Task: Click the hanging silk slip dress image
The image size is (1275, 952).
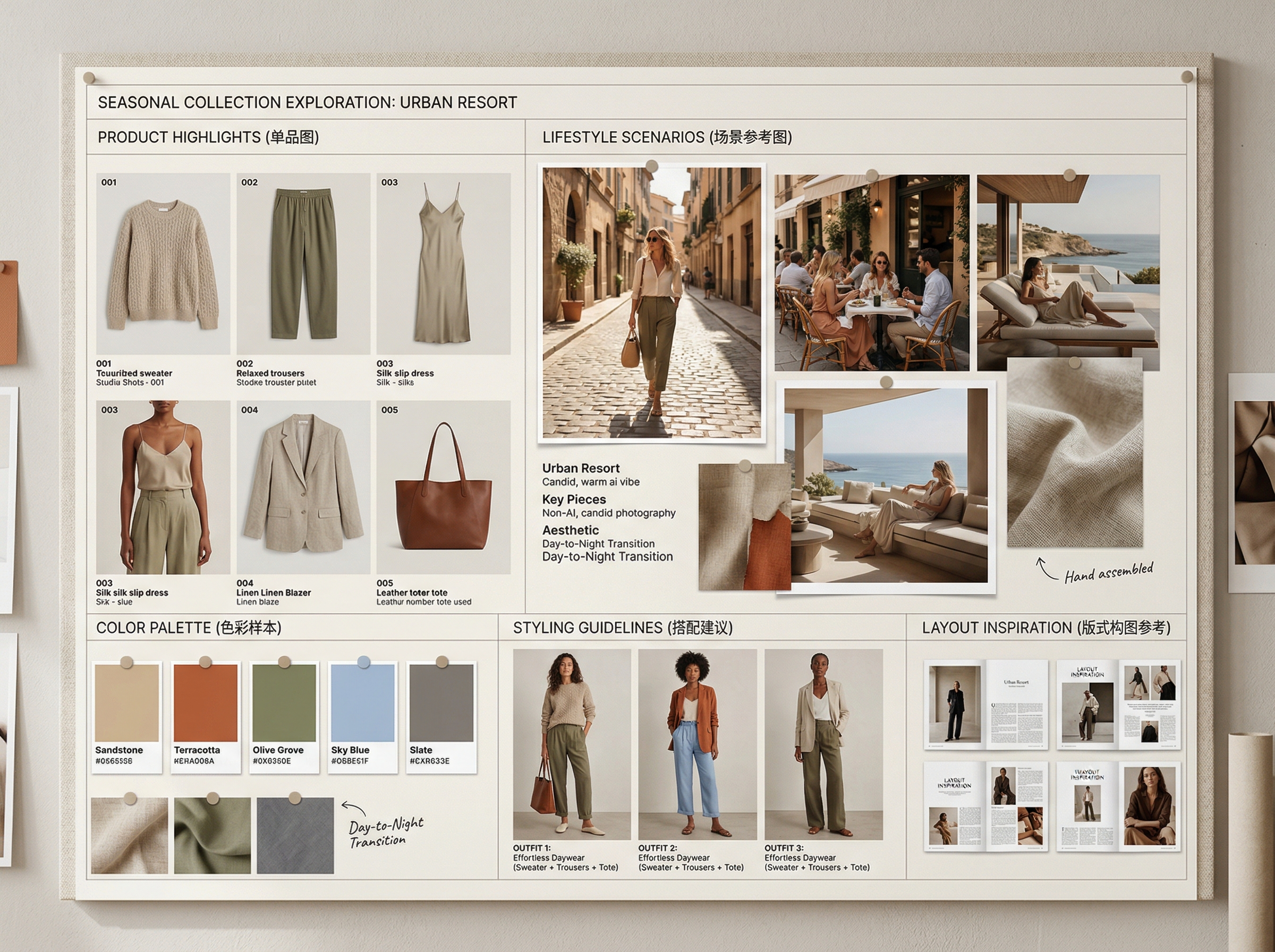Action: coord(443,264)
